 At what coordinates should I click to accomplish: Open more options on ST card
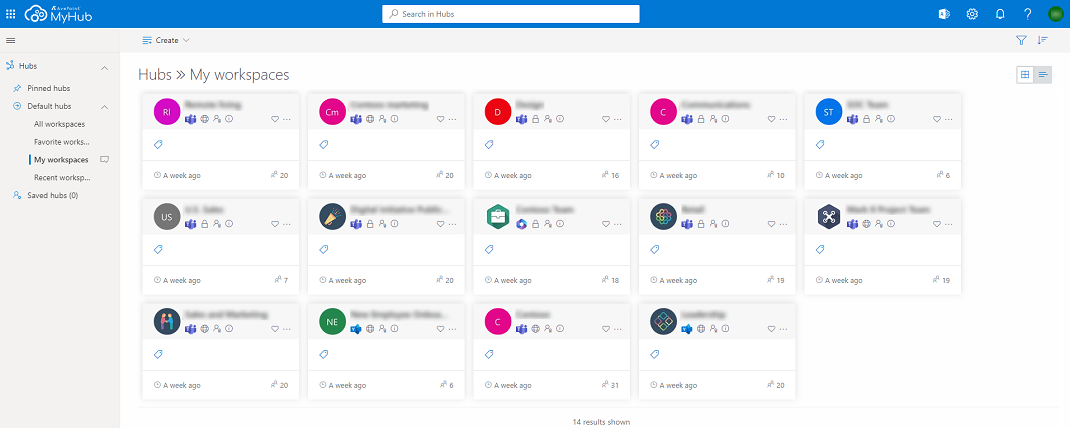point(949,119)
